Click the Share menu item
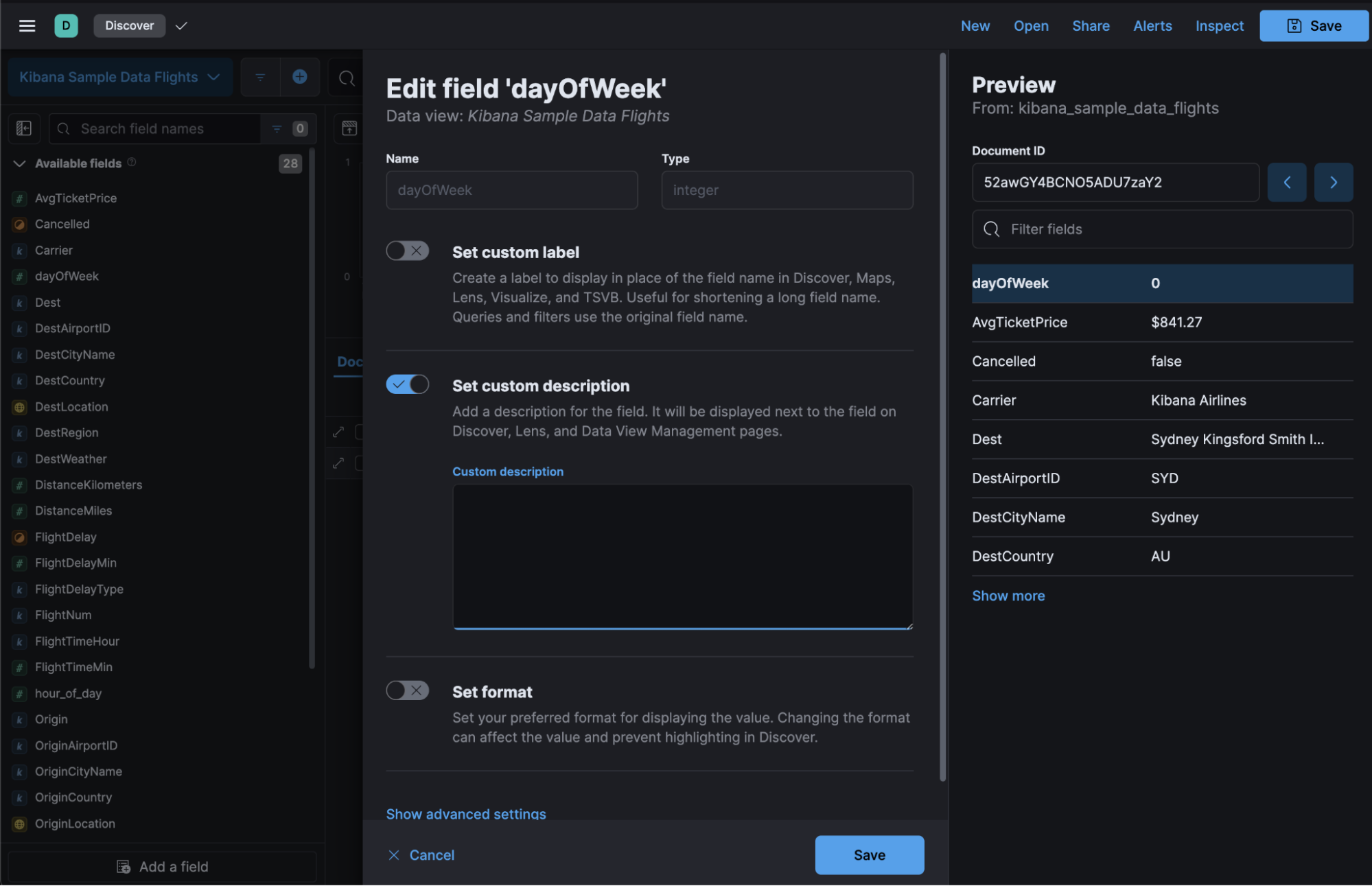The image size is (1372, 886). [x=1091, y=25]
